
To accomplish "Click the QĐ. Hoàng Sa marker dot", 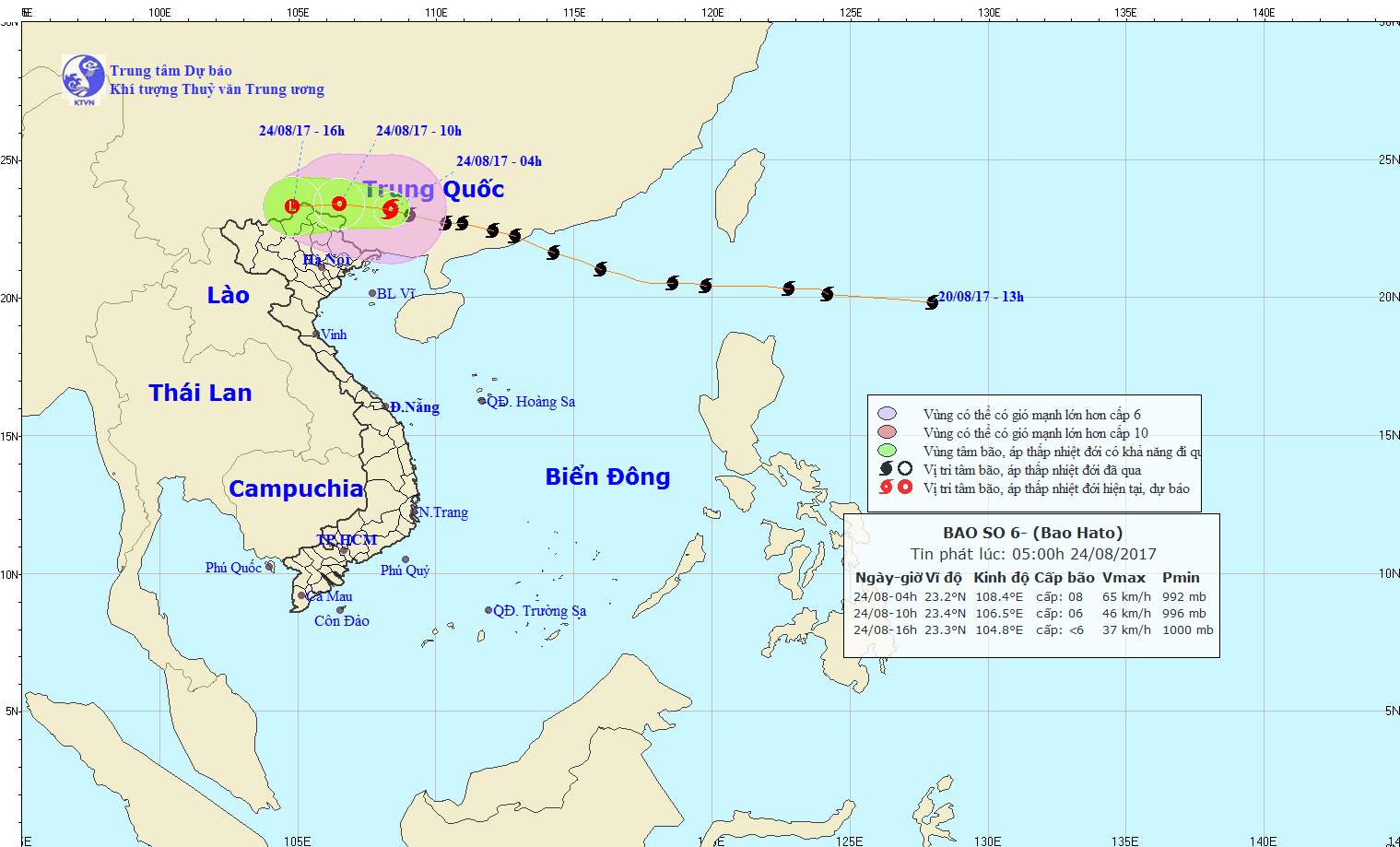I will point(482,401).
